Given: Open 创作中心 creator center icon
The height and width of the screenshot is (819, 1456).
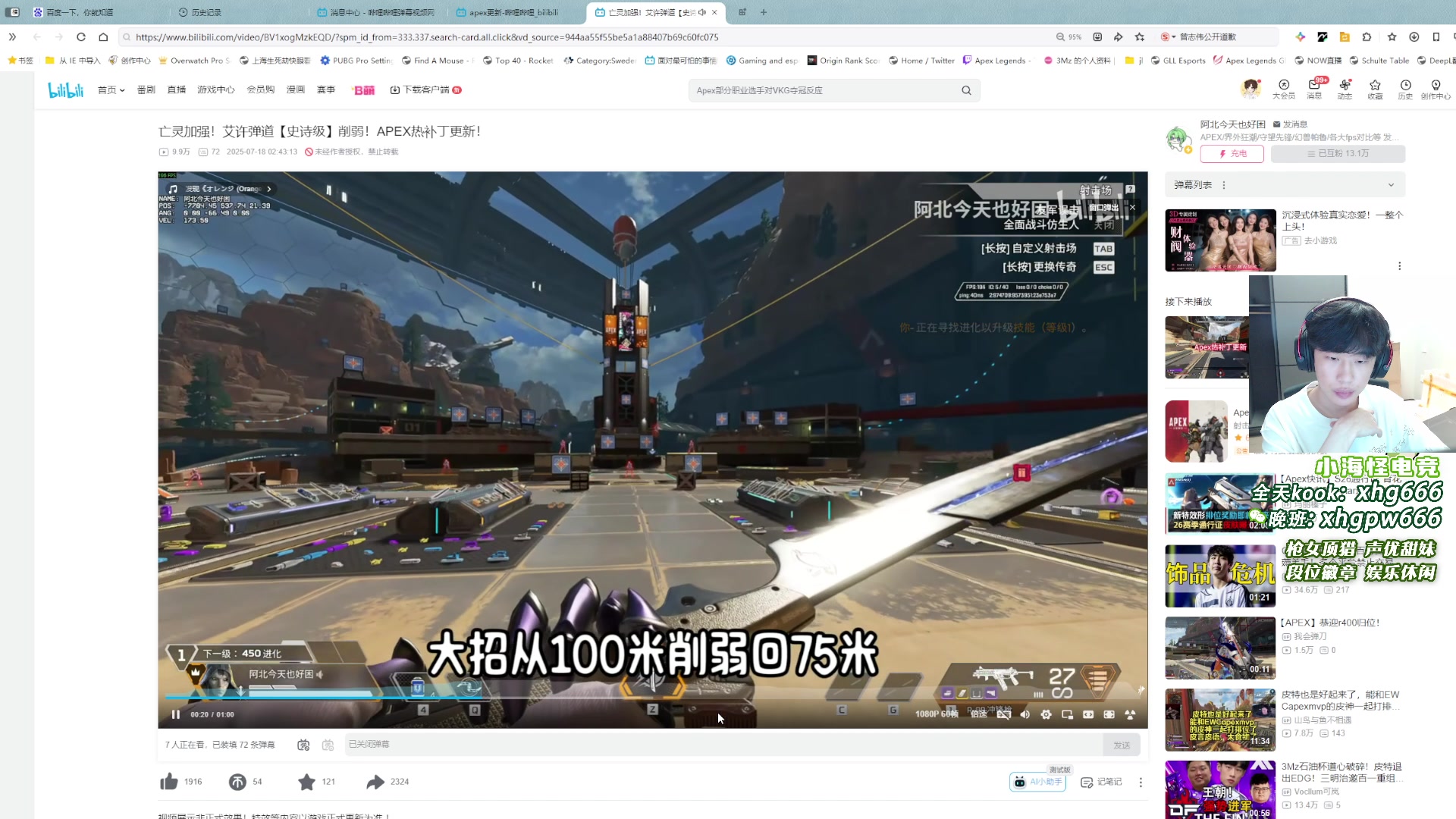Looking at the screenshot, I should [1436, 89].
